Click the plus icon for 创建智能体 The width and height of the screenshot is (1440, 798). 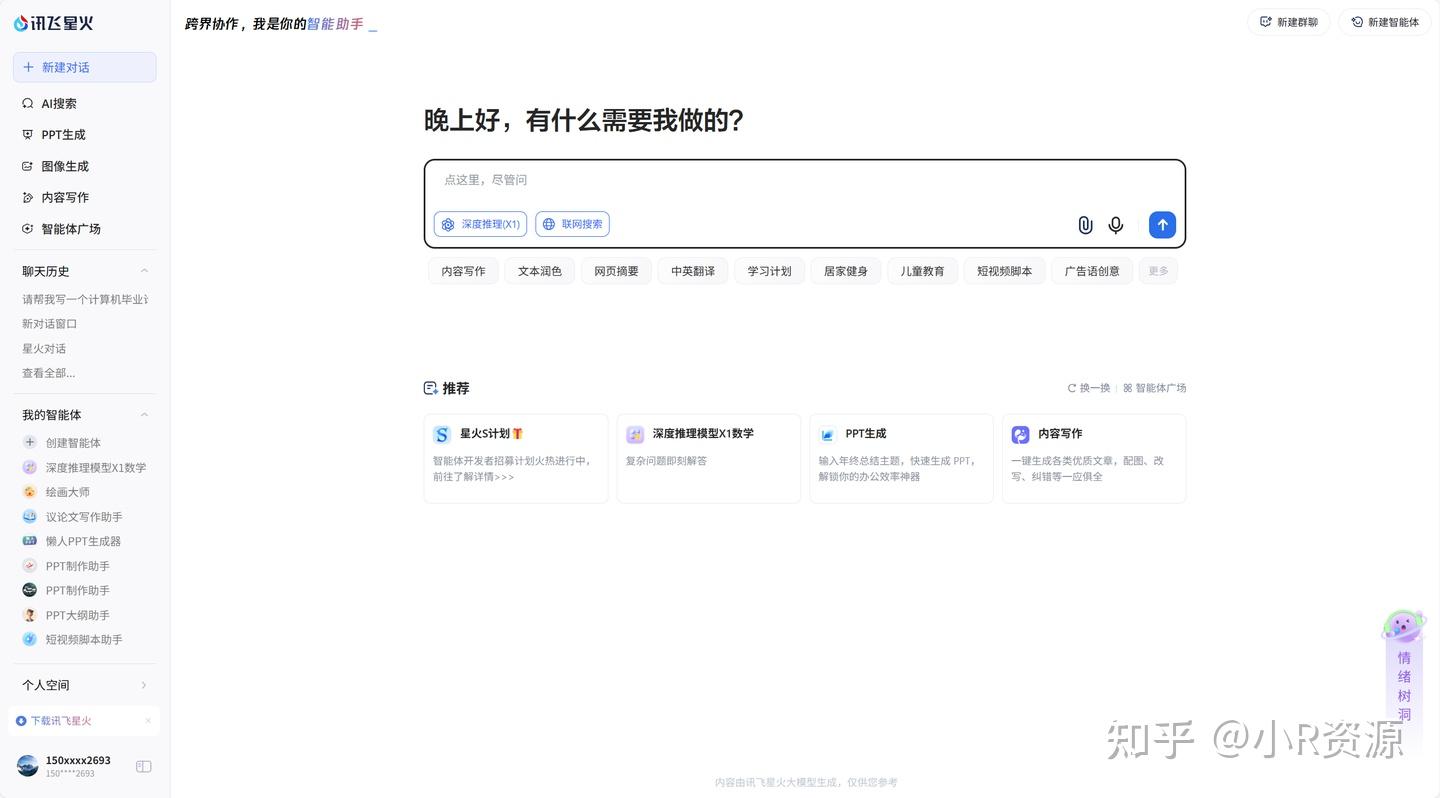[x=30, y=442]
